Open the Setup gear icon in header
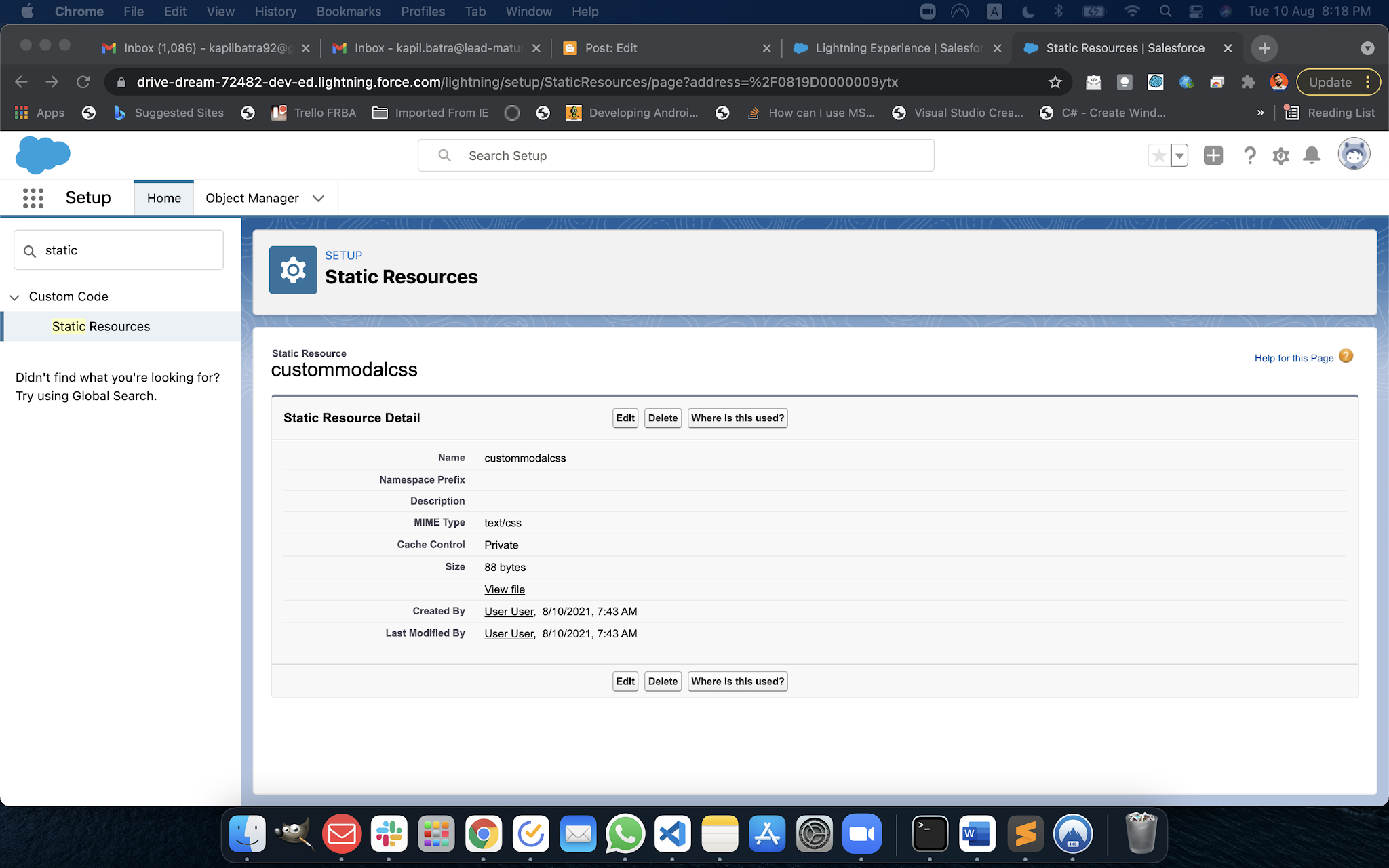This screenshot has width=1389, height=868. click(x=1280, y=155)
